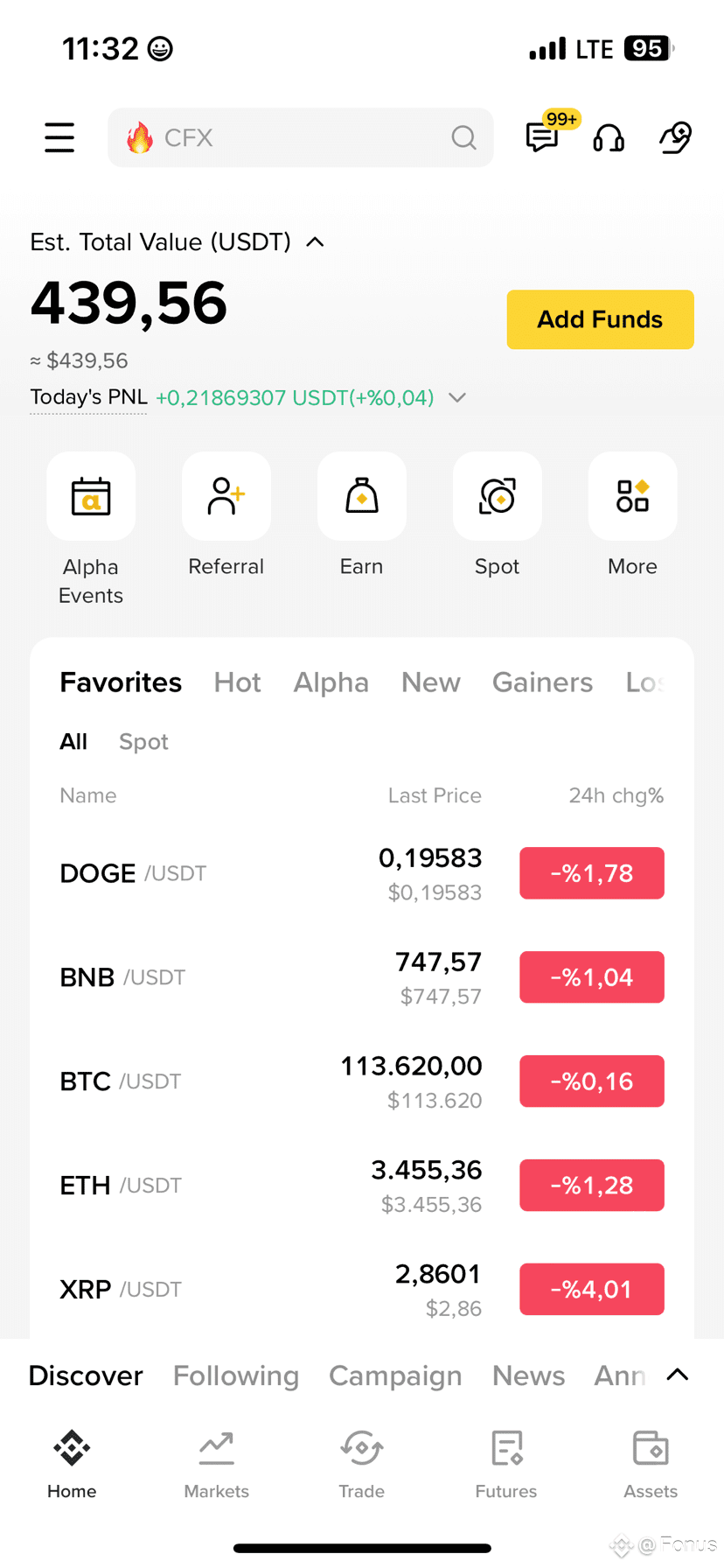Viewport: 724px width, 1568px height.
Task: Tap the Earn money bag icon
Action: click(x=362, y=496)
